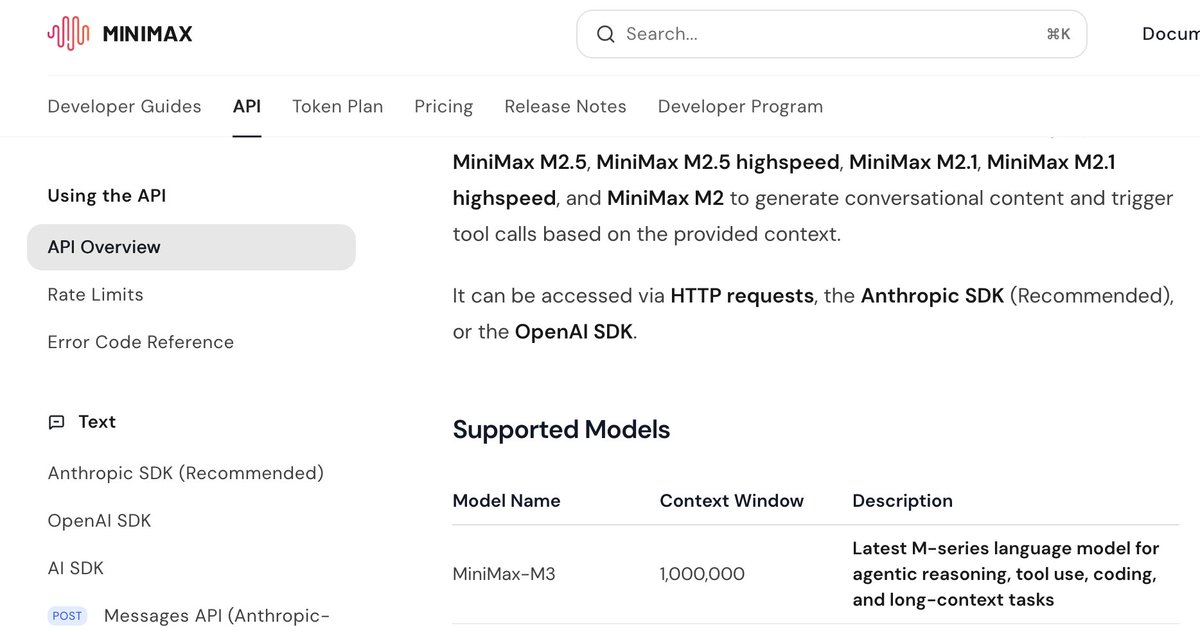This screenshot has width=1200, height=632.
Task: Click the bold HTTP requests text
Action: (742, 296)
